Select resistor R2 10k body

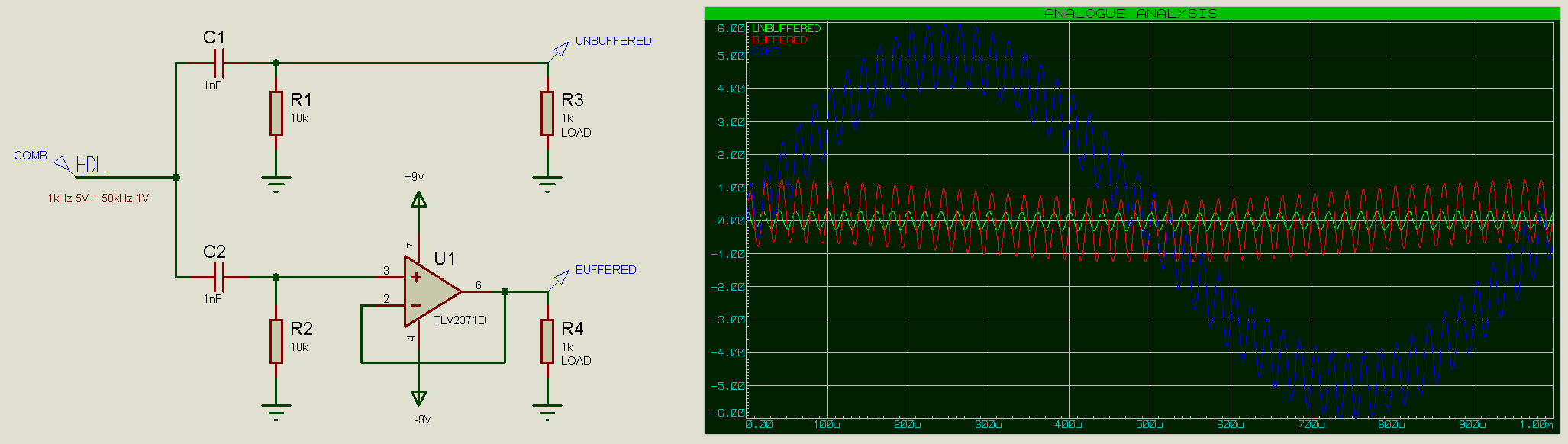276,341
